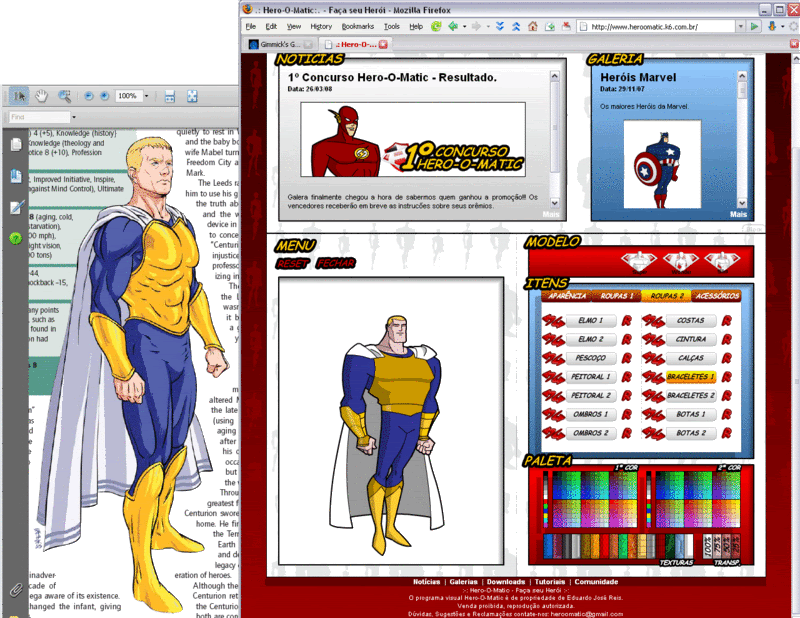Click the FECHAR button under MENU

coord(335,263)
